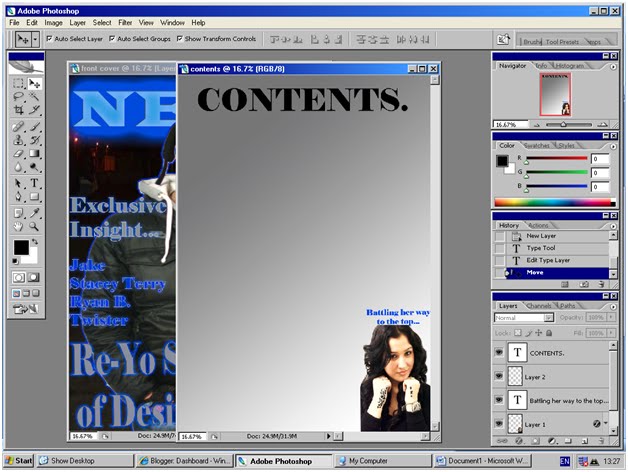Hide Battling her way to the top layer
Image resolution: width=628 pixels, height=472 pixels.
(499, 400)
